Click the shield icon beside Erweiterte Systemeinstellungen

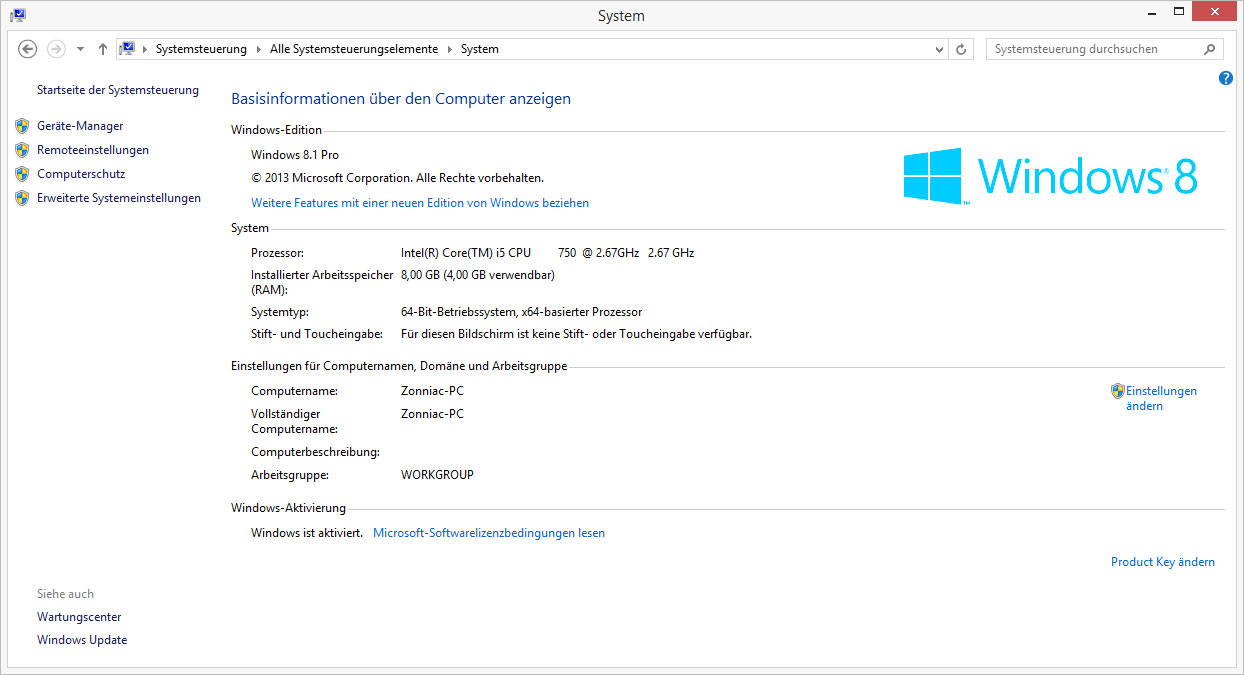click(22, 198)
